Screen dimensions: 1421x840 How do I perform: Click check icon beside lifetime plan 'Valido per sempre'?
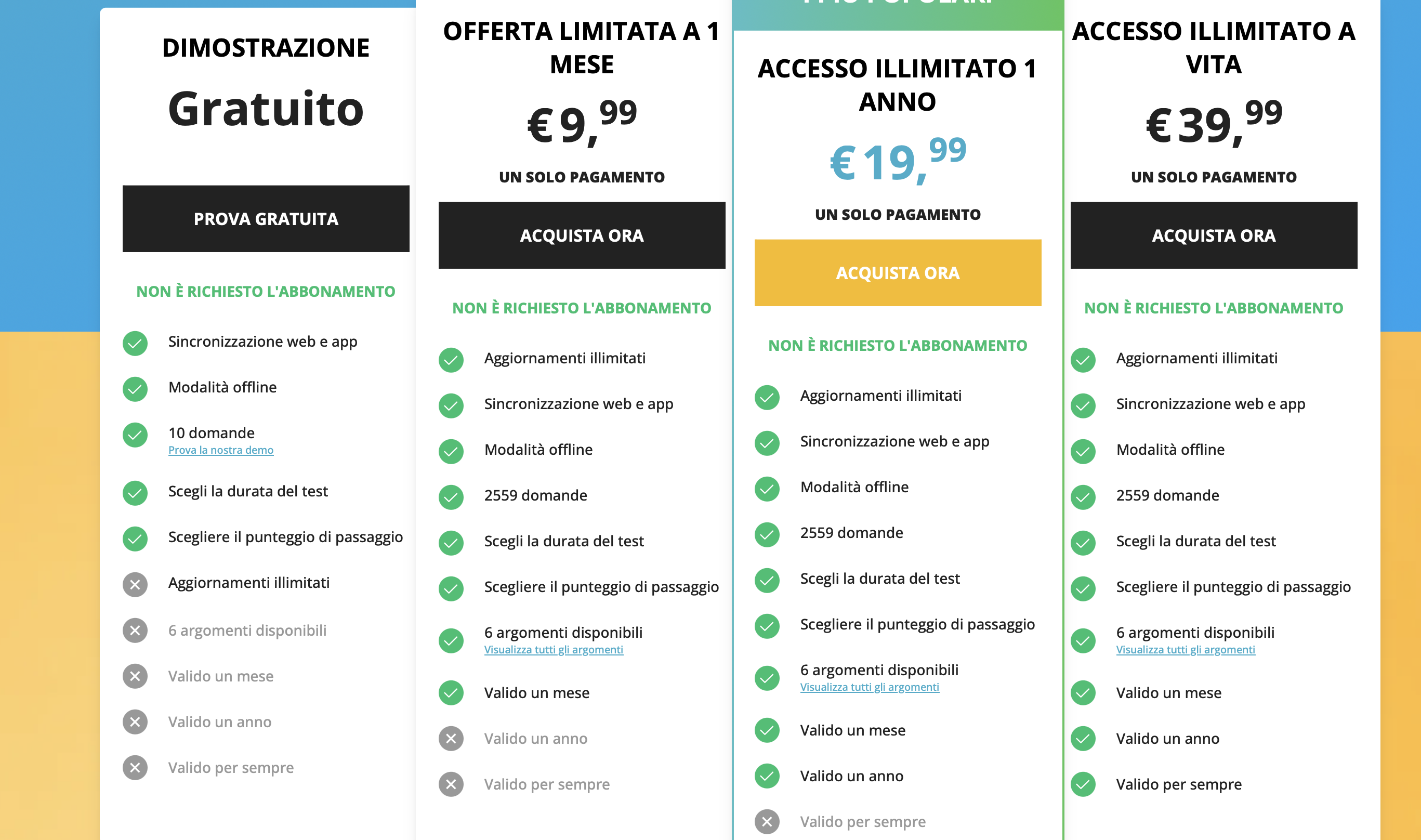coord(1083,784)
